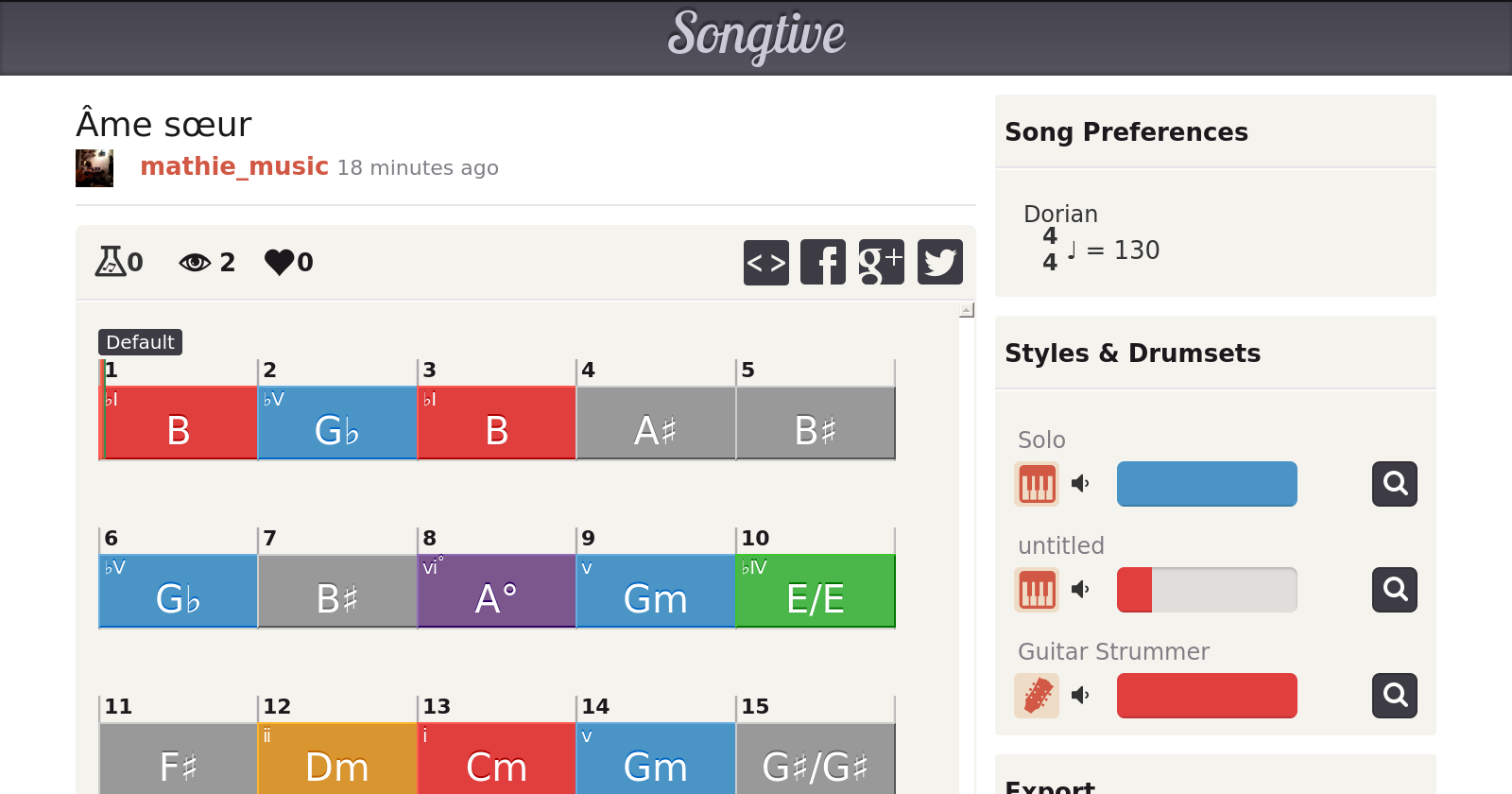The height and width of the screenshot is (794, 1512).
Task: Open mathie_music user profile
Action: 233,167
